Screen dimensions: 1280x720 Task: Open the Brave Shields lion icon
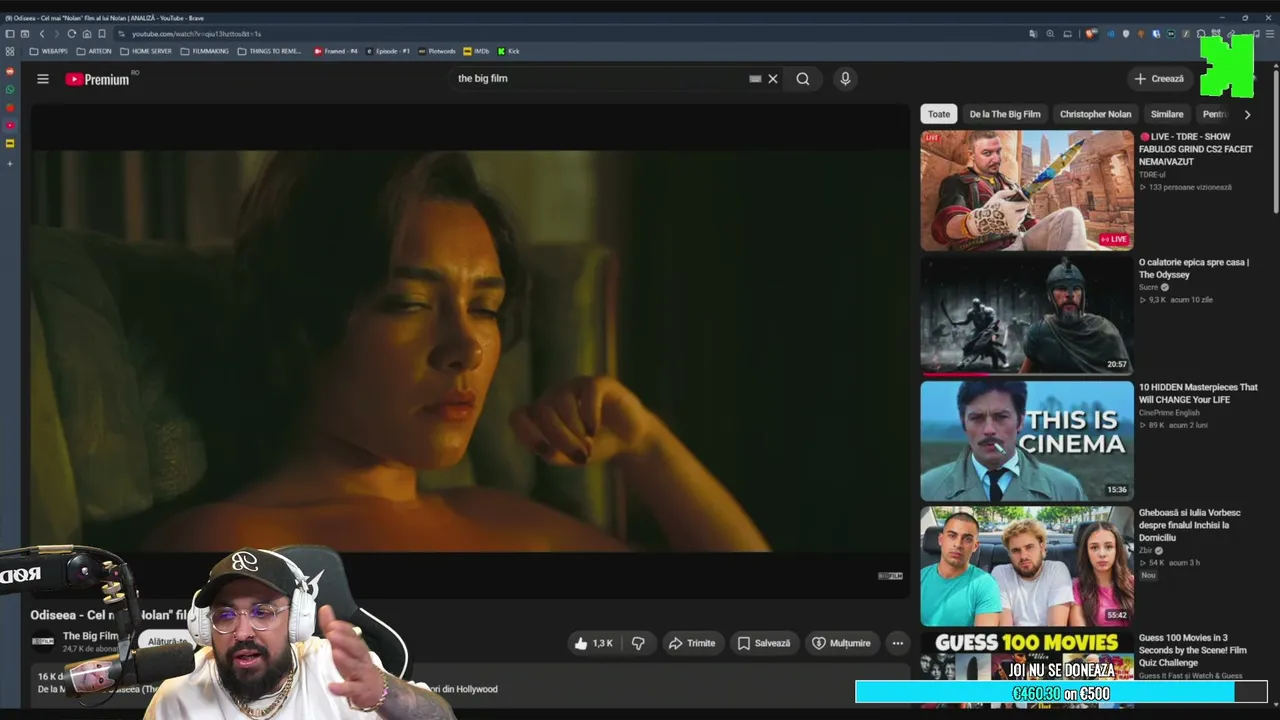(x=1092, y=34)
